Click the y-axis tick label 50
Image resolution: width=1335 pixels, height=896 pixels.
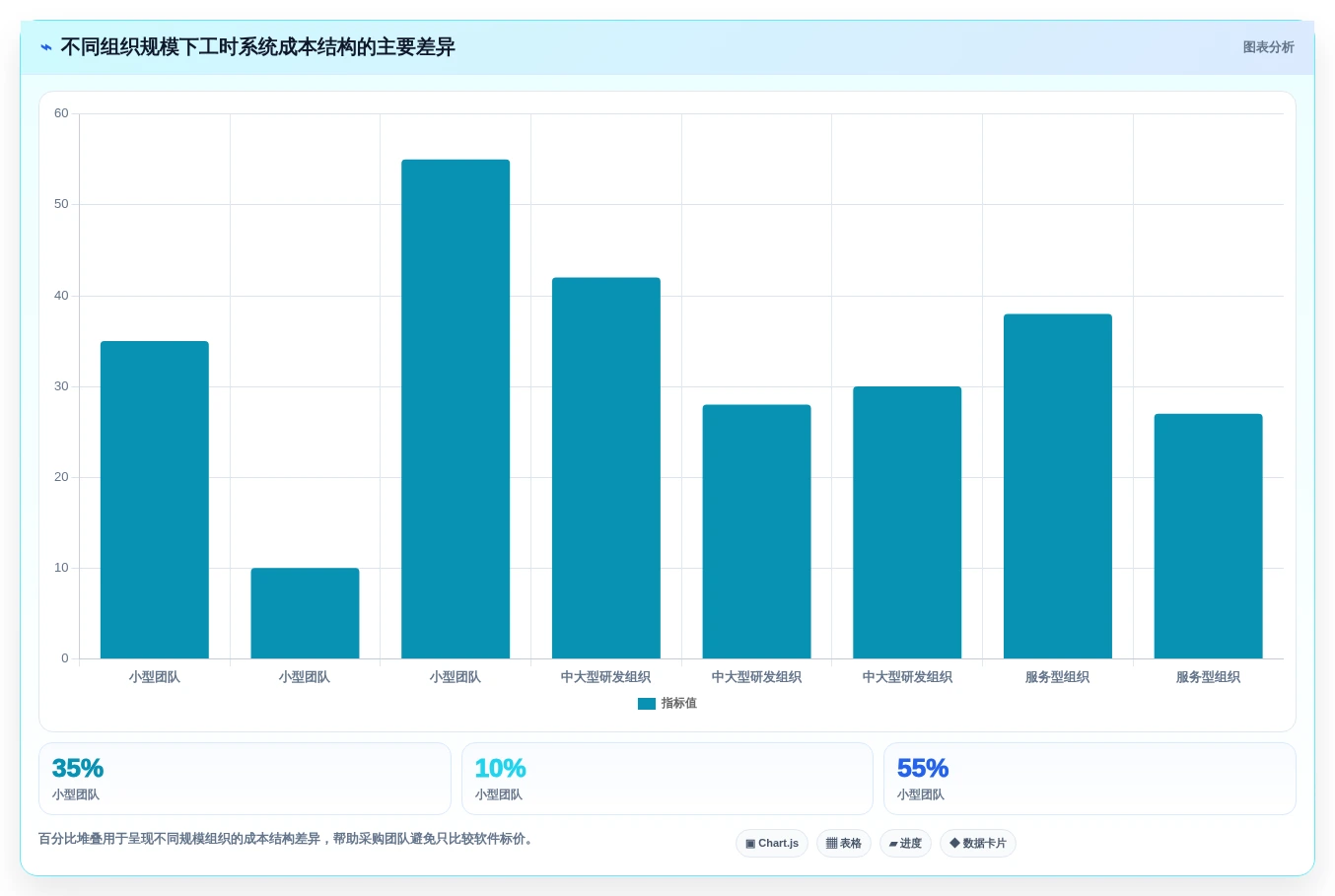[x=61, y=204]
